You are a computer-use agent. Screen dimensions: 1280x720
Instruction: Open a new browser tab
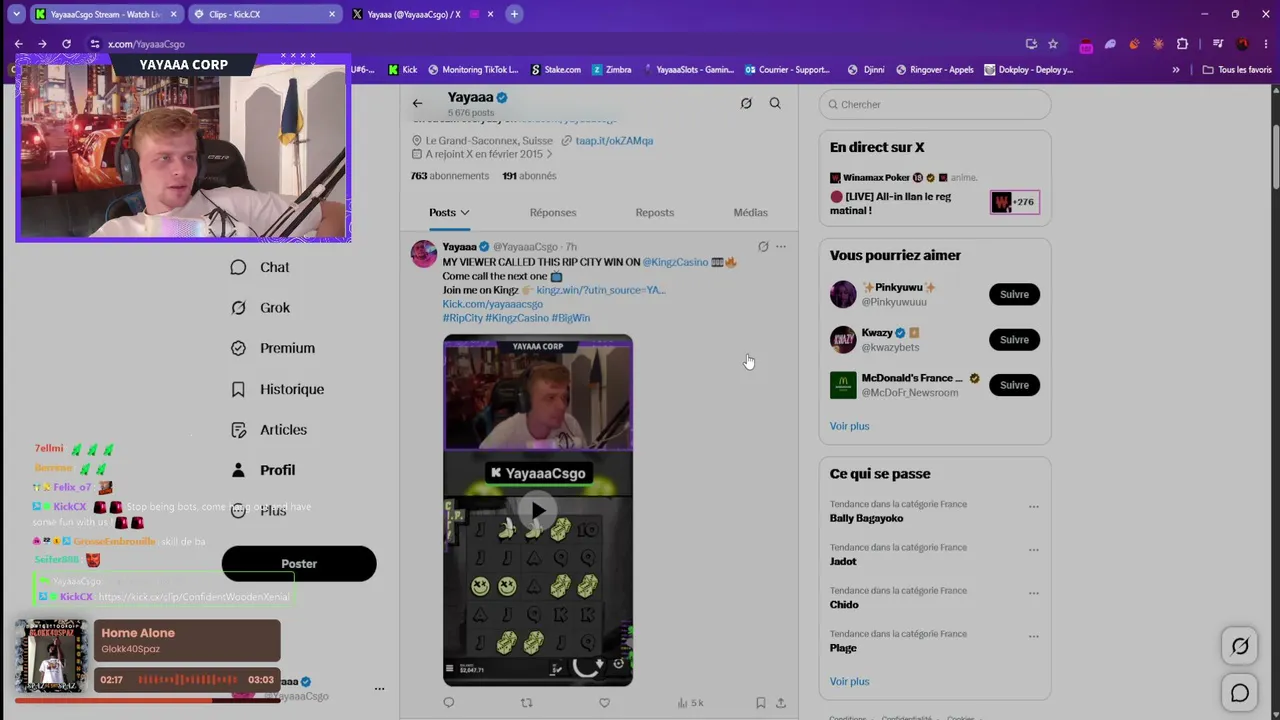514,14
